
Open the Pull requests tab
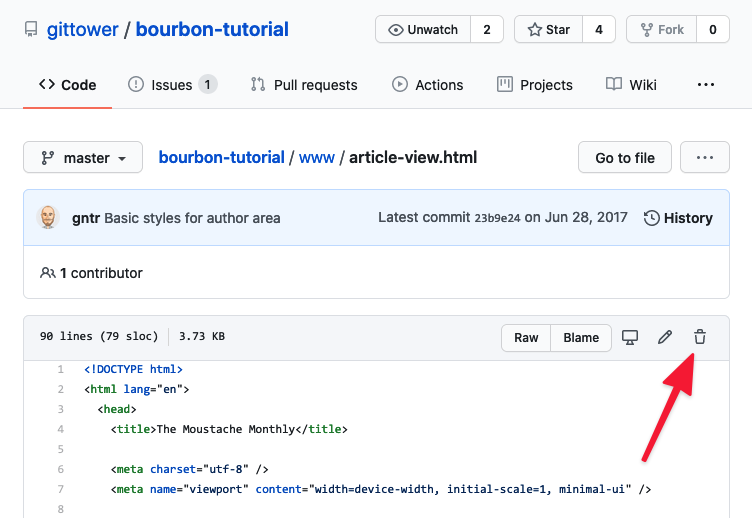tap(304, 85)
